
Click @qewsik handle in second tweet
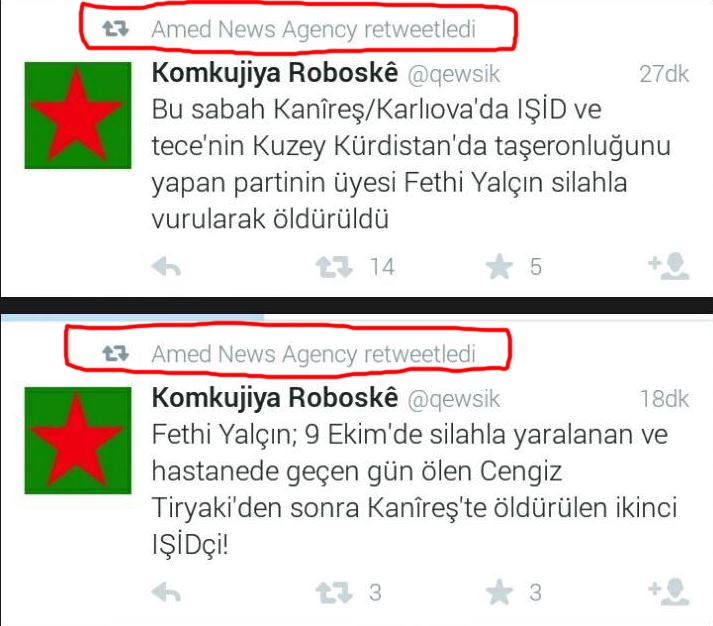pos(453,400)
